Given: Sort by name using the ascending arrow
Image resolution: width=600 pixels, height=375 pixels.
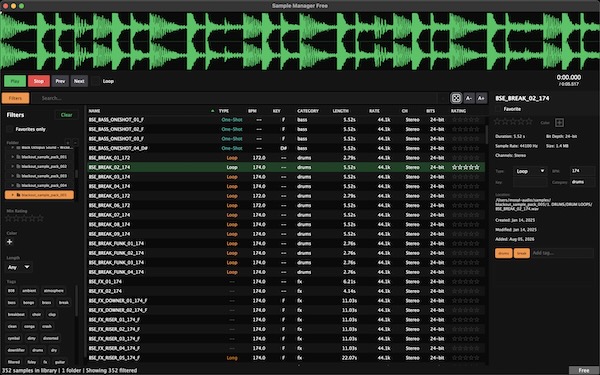Looking at the screenshot, I should (x=213, y=111).
